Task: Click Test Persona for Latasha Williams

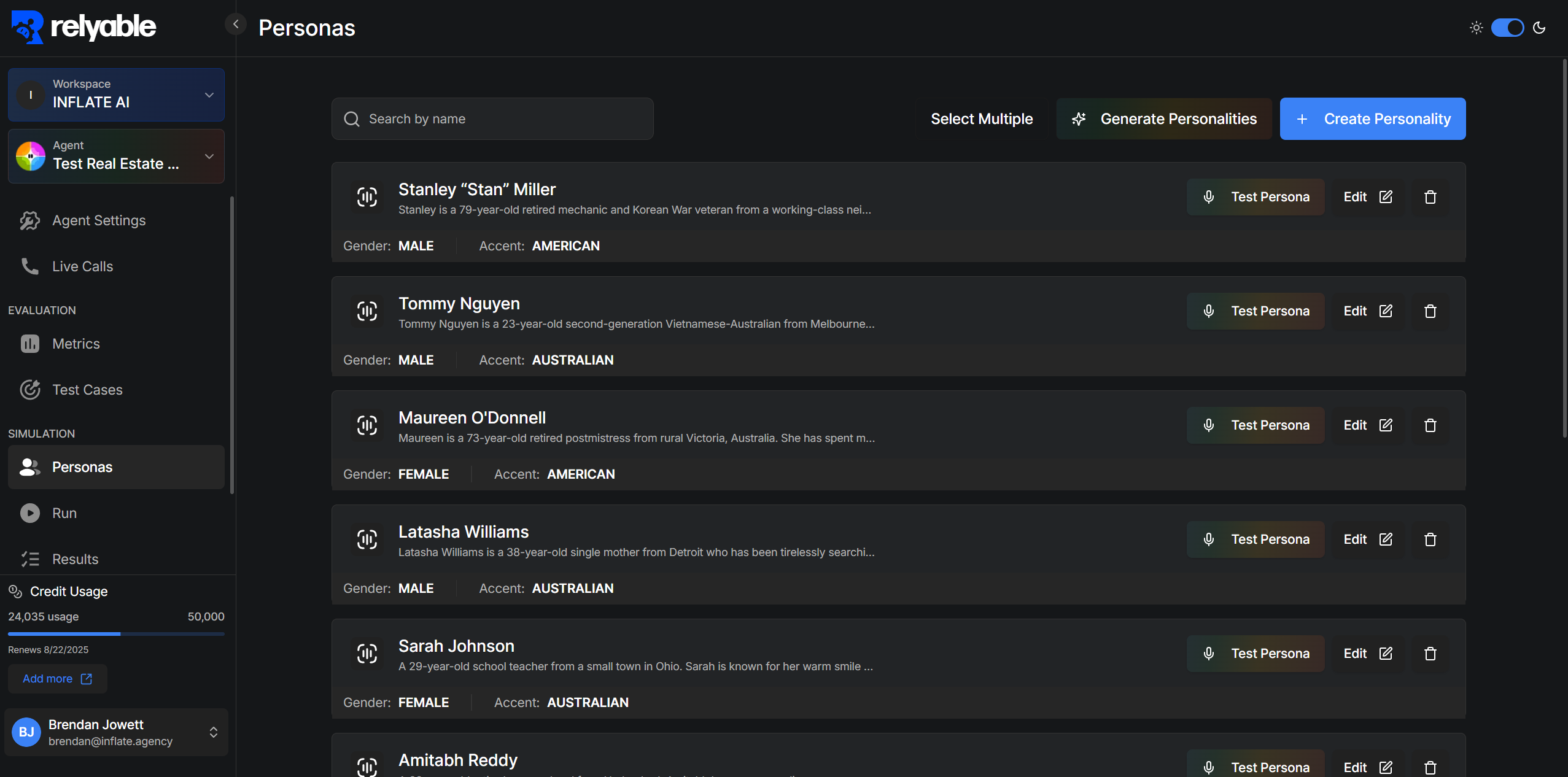Action: point(1256,539)
